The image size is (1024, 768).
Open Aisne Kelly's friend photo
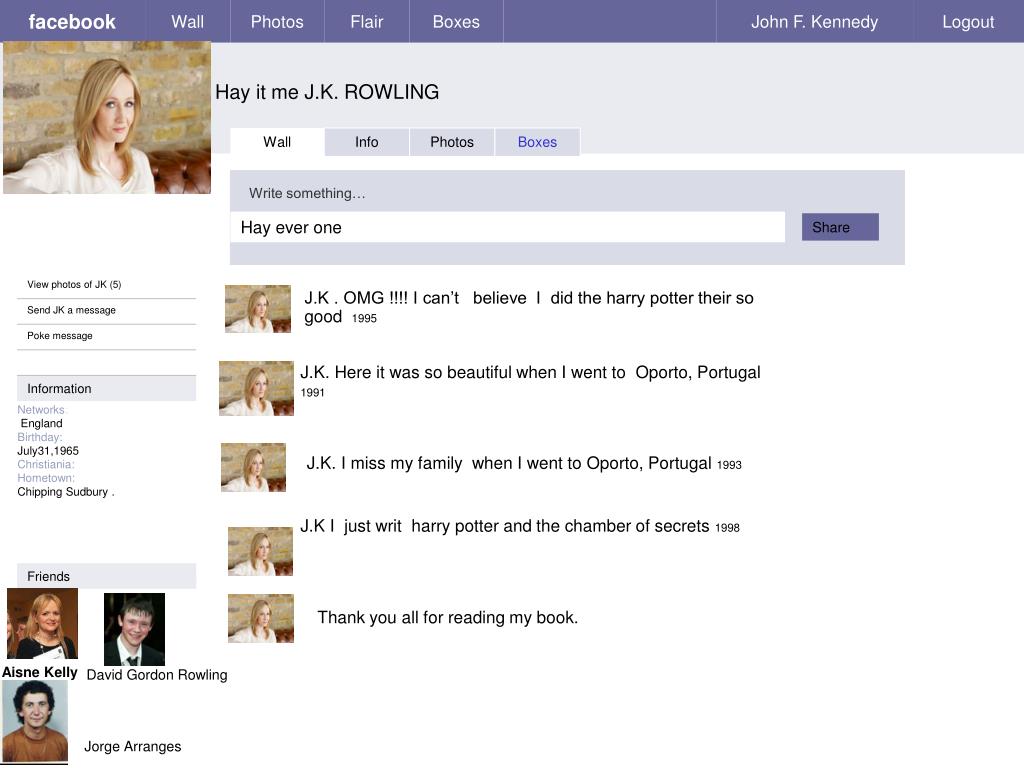[x=42, y=623]
